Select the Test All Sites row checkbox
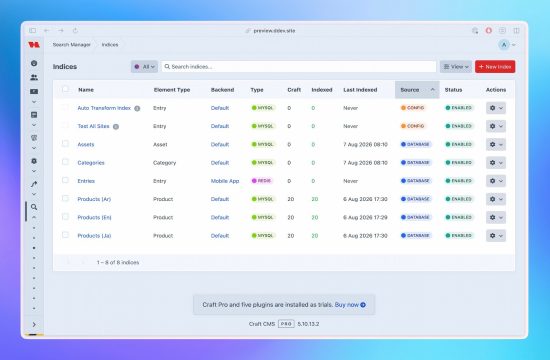550x360 pixels. click(x=65, y=125)
